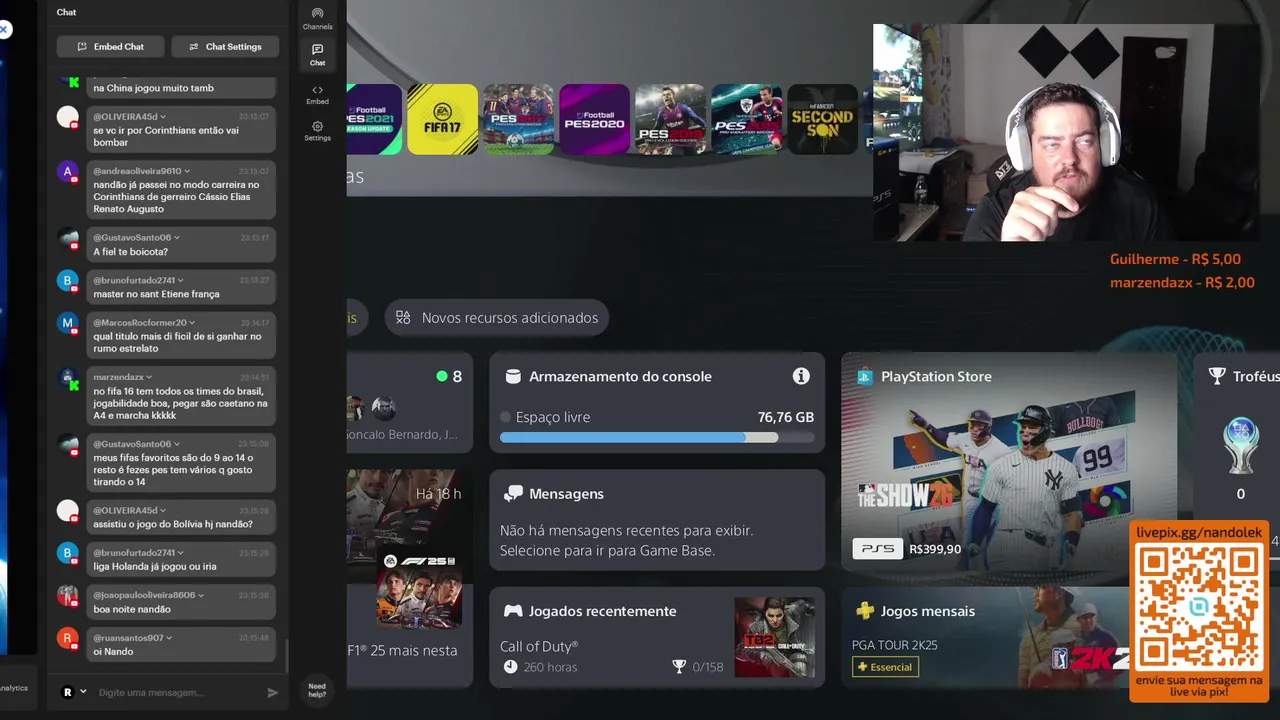
Task: Launch the FIFA 17 game tile
Action: 442,119
